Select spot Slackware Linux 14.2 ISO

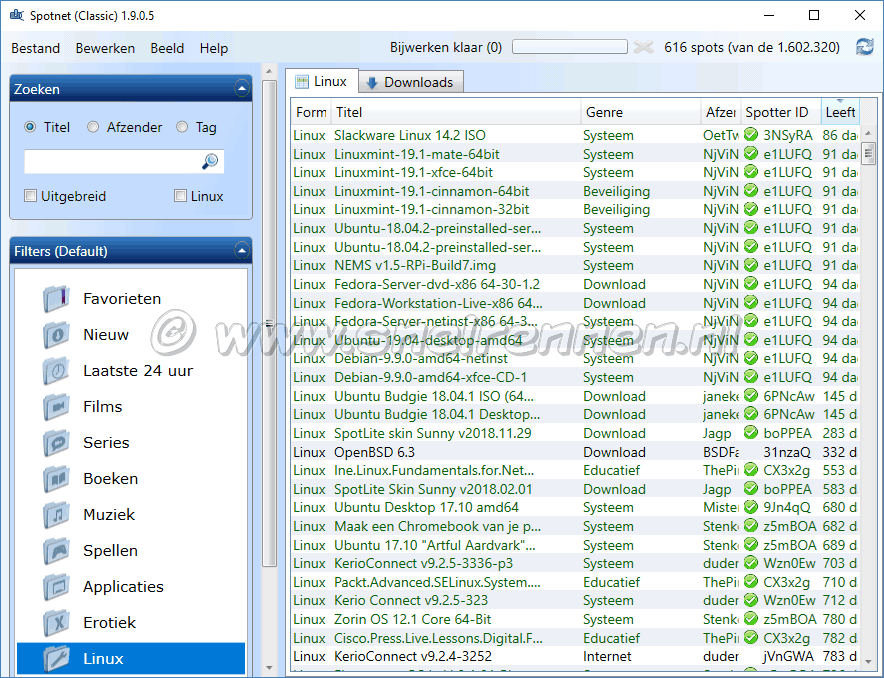(575, 135)
